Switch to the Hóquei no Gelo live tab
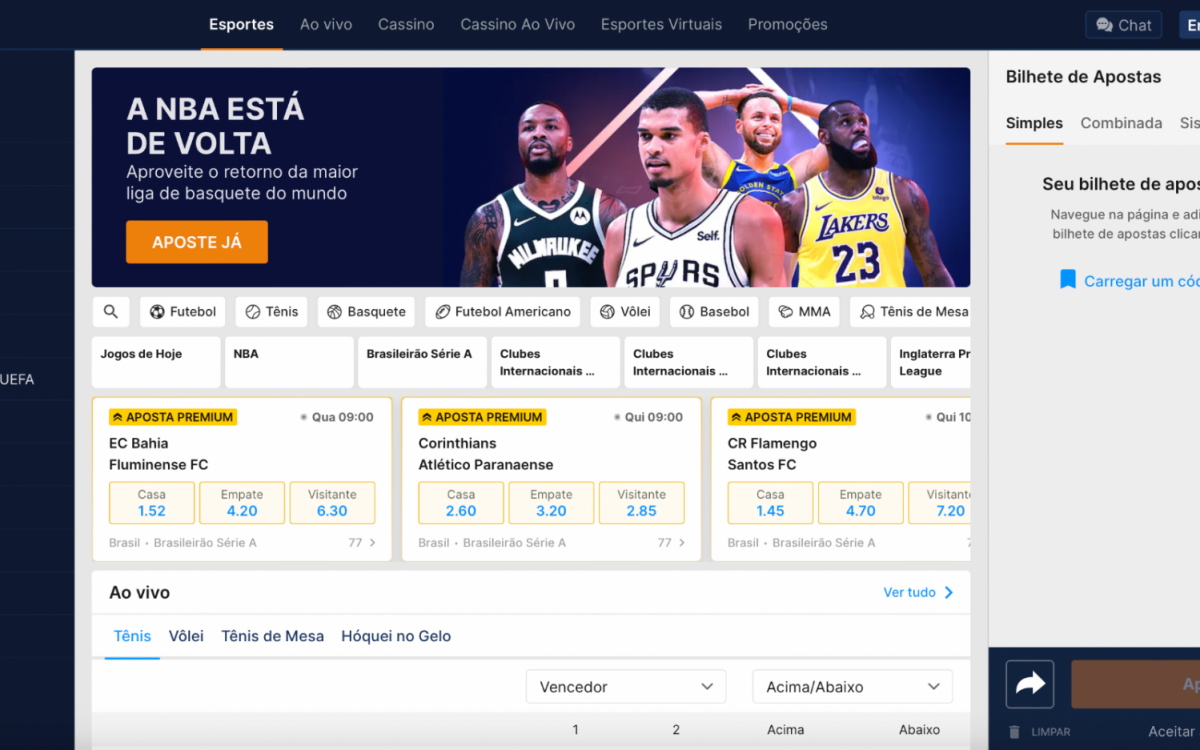The width and height of the screenshot is (1200, 750). [x=396, y=636]
